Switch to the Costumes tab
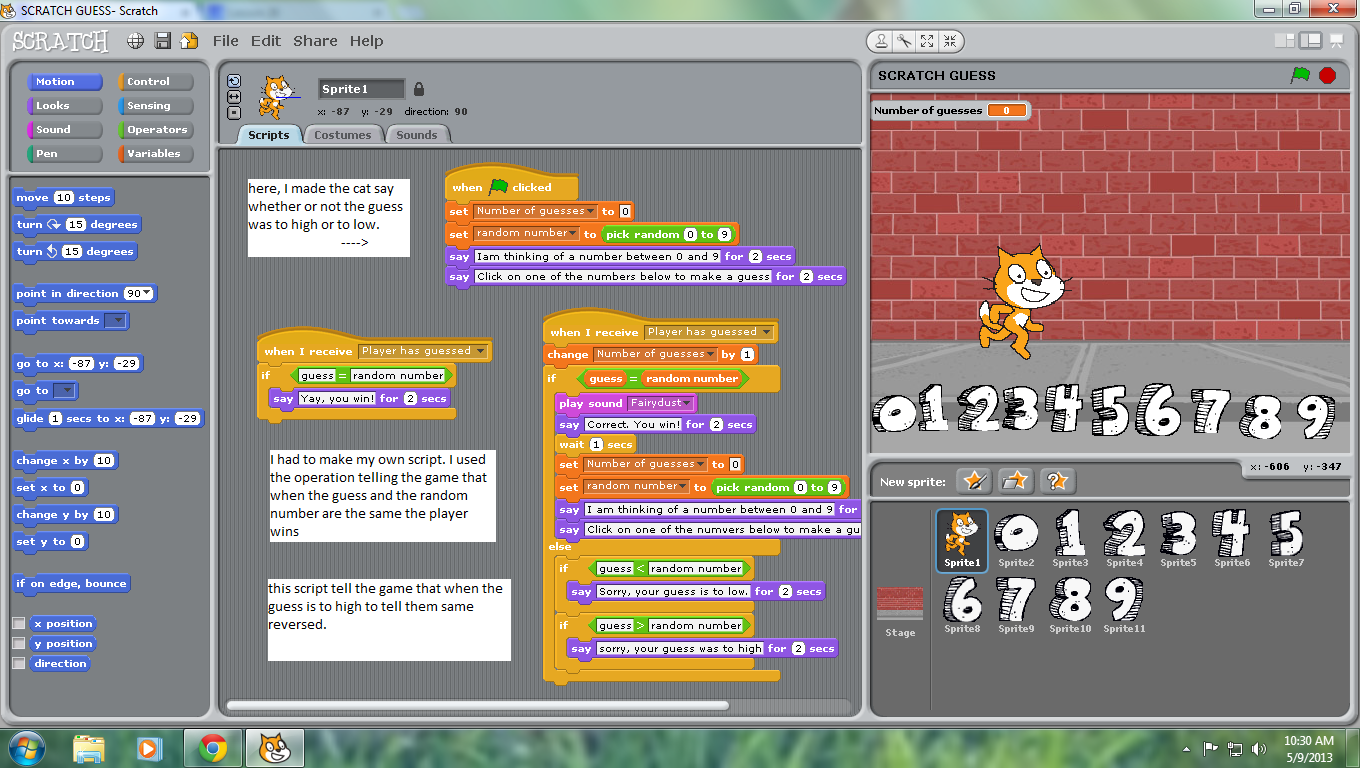Image resolution: width=1360 pixels, height=768 pixels. pos(343,134)
